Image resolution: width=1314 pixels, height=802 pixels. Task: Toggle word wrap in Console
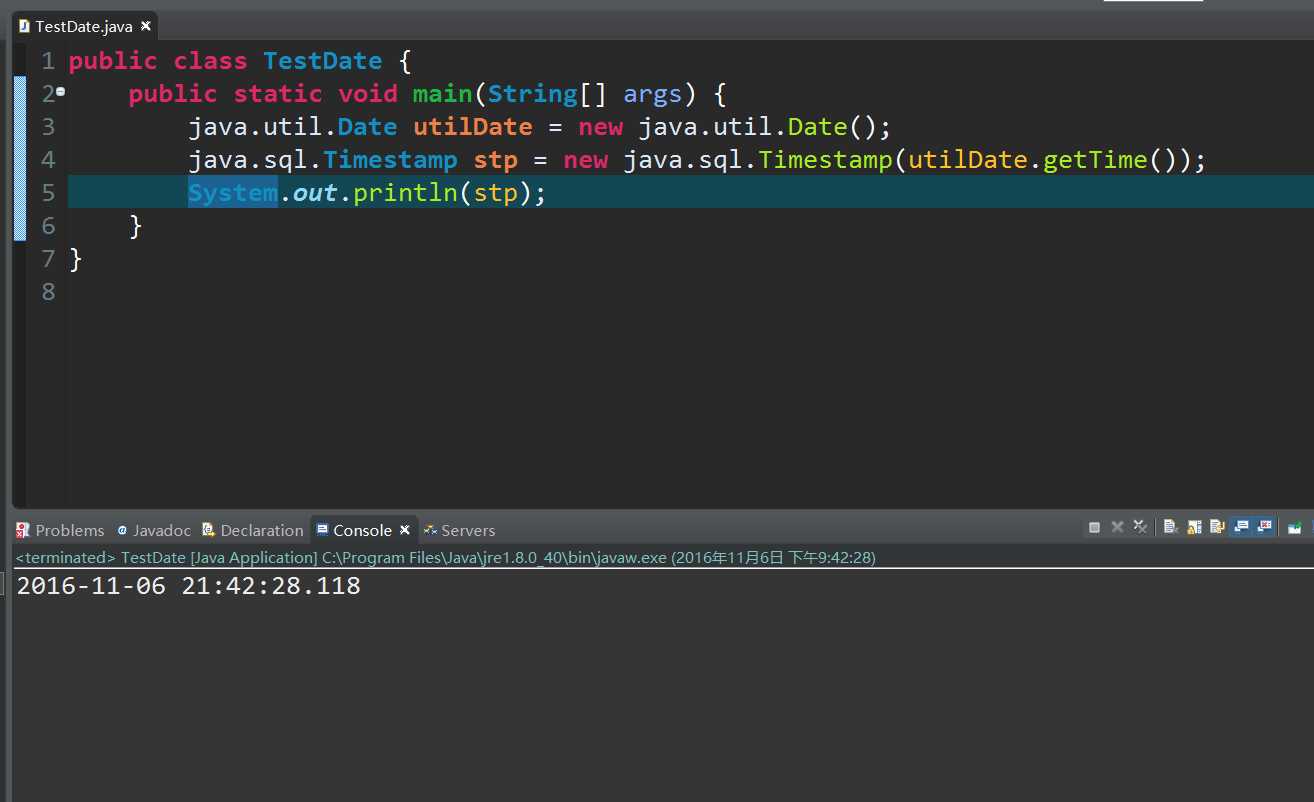[1217, 527]
